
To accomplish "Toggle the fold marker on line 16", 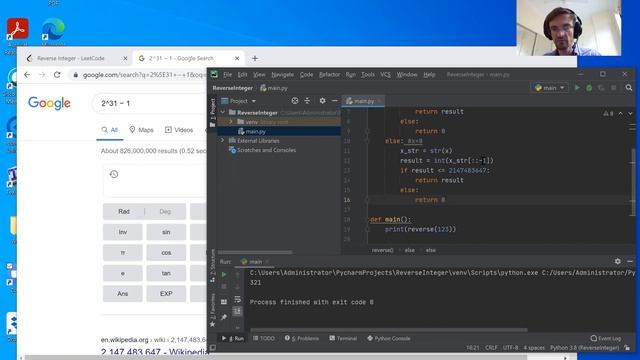I will tap(367, 200).
